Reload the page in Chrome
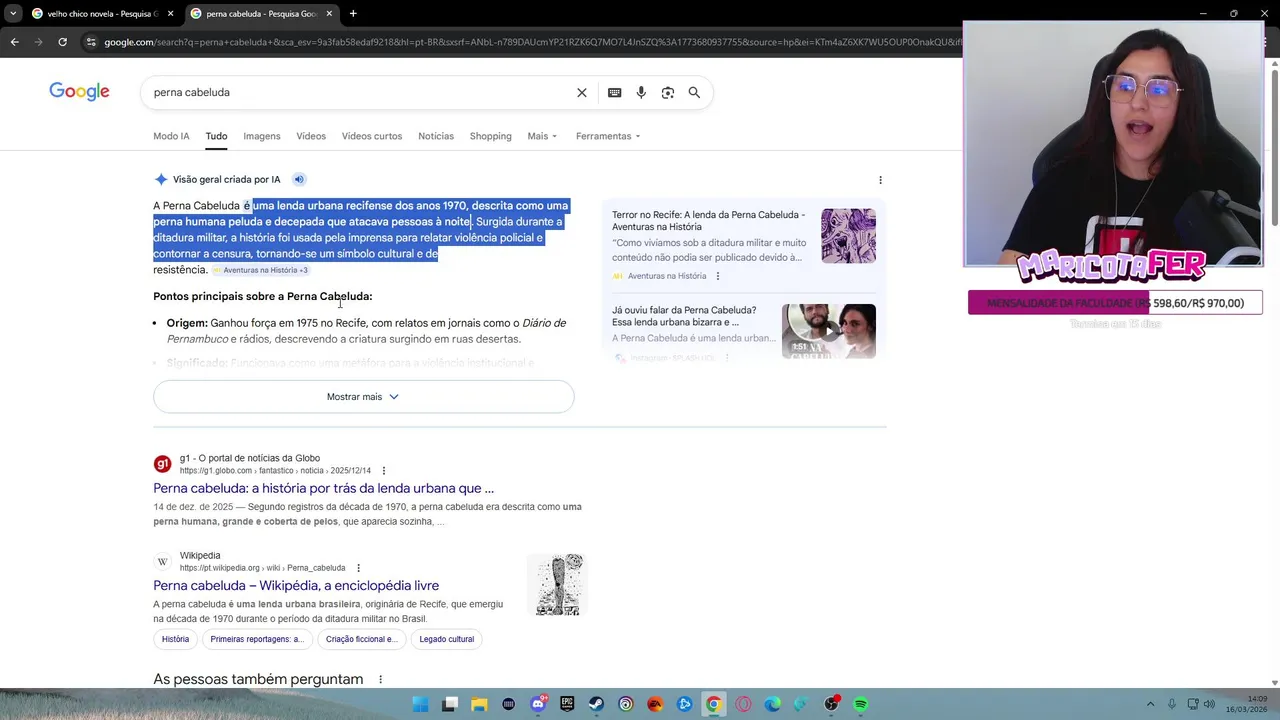 click(x=62, y=42)
